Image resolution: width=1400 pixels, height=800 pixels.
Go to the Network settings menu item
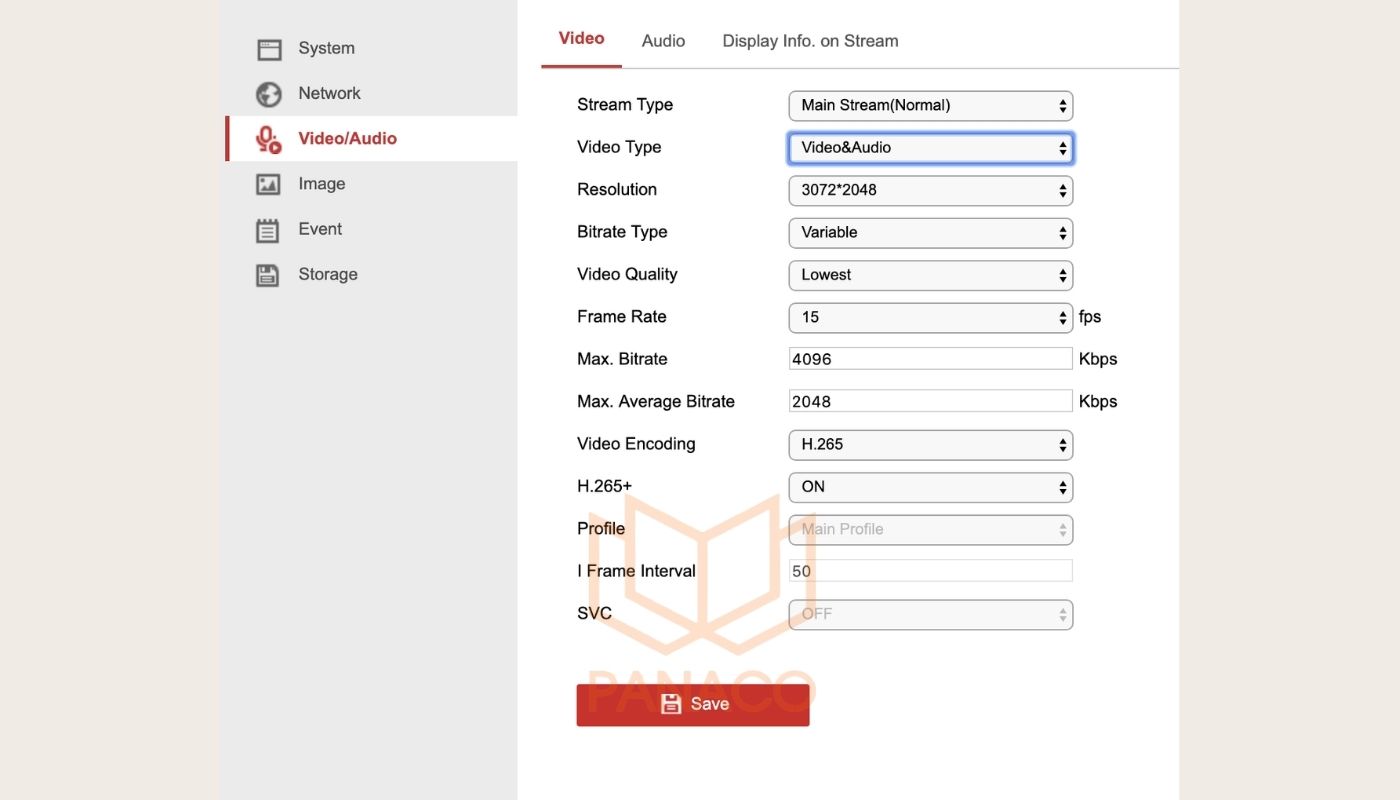[329, 94]
